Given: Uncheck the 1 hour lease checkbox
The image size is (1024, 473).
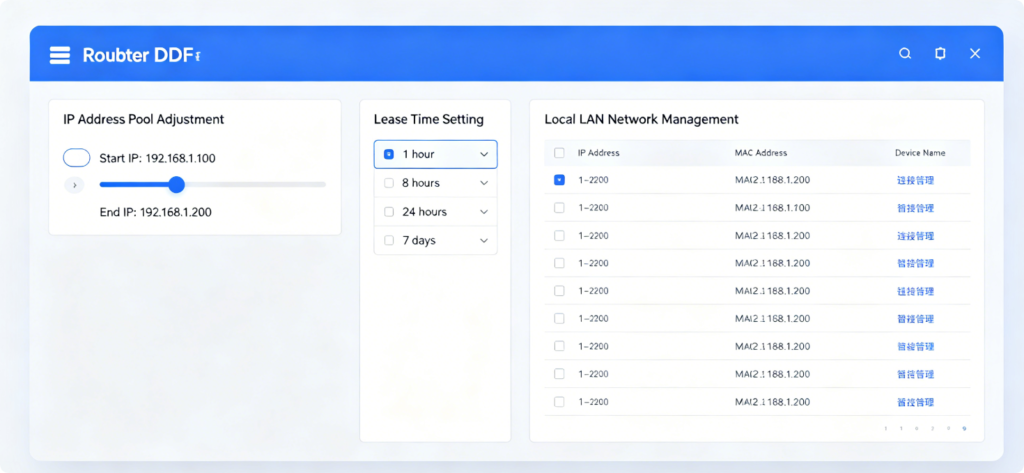Looking at the screenshot, I should coord(389,154).
